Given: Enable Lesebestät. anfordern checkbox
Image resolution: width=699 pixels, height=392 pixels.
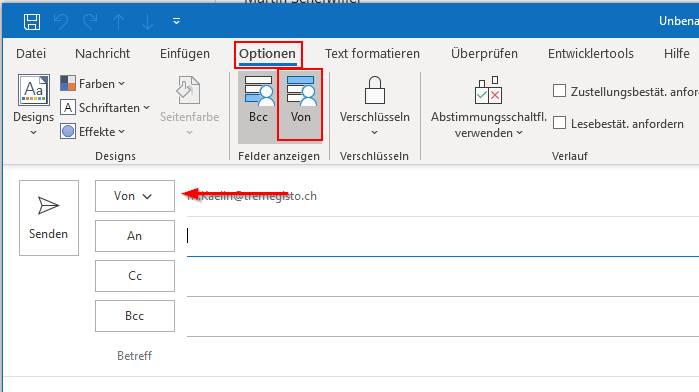Looking at the screenshot, I should [559, 123].
